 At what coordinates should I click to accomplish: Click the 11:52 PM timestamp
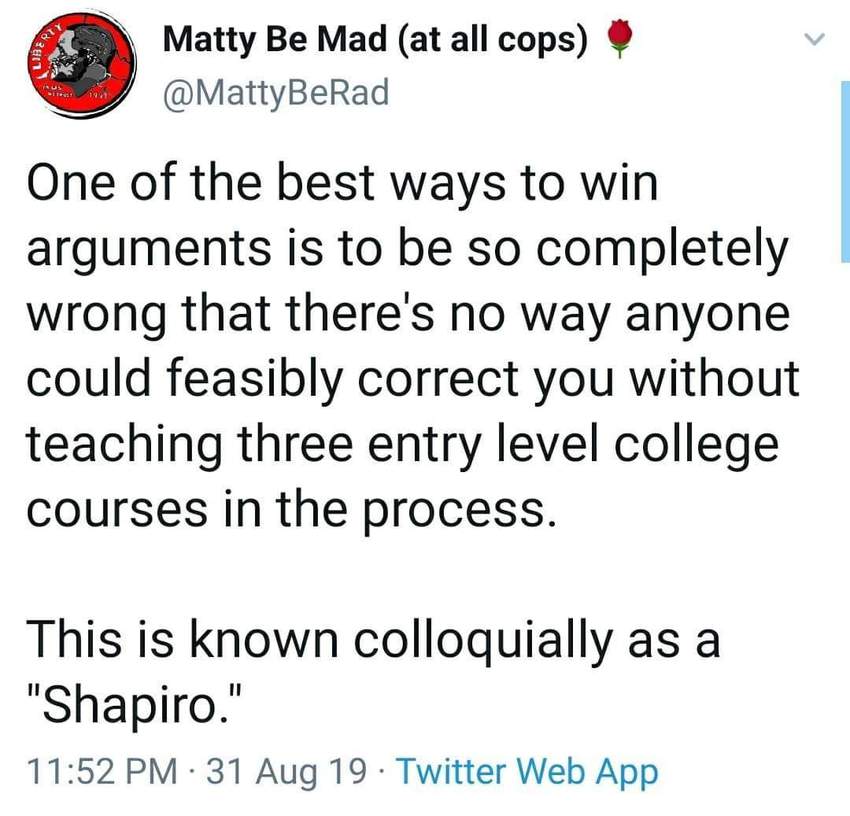tap(102, 771)
